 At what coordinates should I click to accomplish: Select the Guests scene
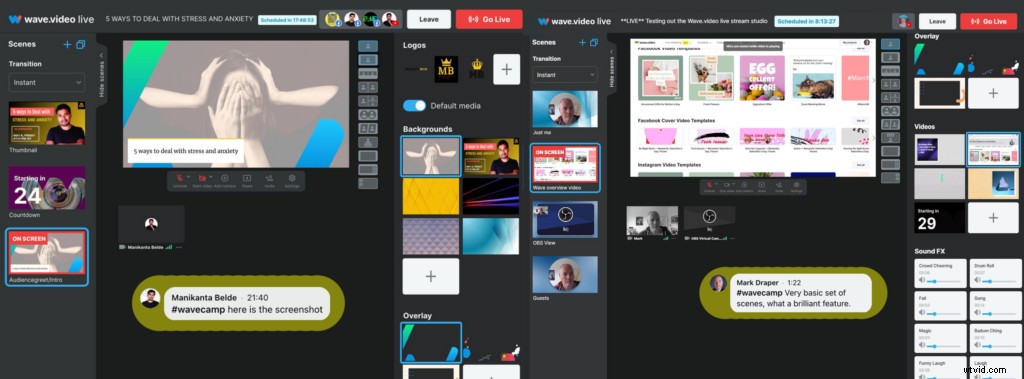565,274
